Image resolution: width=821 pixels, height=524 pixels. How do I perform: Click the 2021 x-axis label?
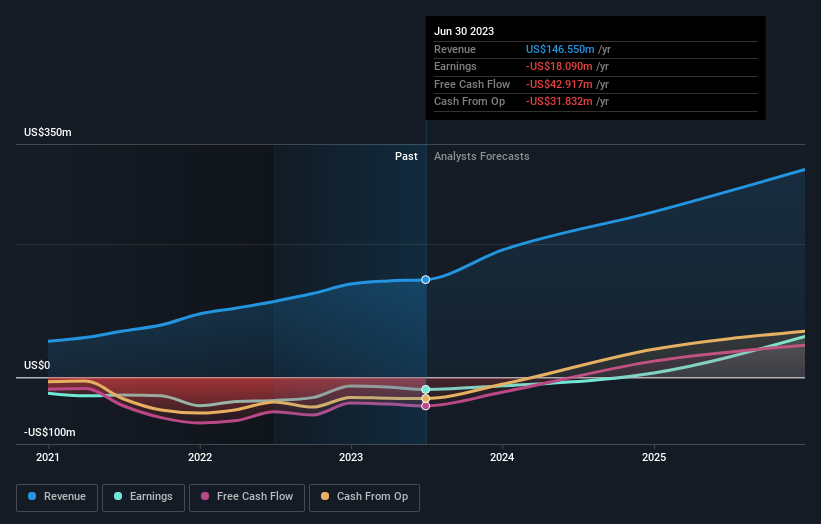coord(48,458)
